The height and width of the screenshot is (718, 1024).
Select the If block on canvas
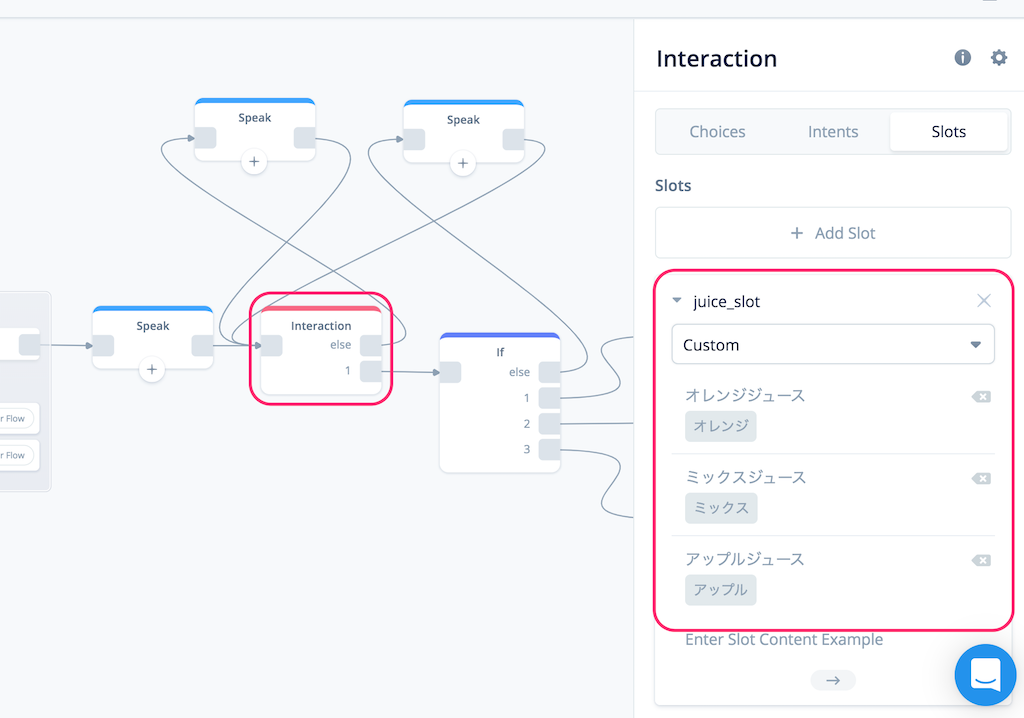point(500,402)
